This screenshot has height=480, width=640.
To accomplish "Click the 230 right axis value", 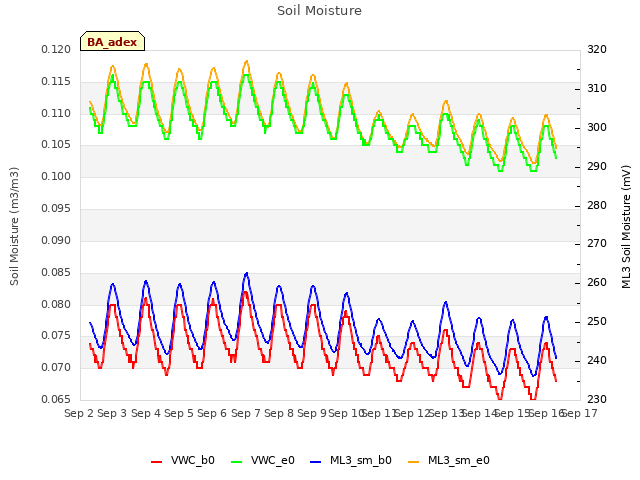I will pos(597,399).
